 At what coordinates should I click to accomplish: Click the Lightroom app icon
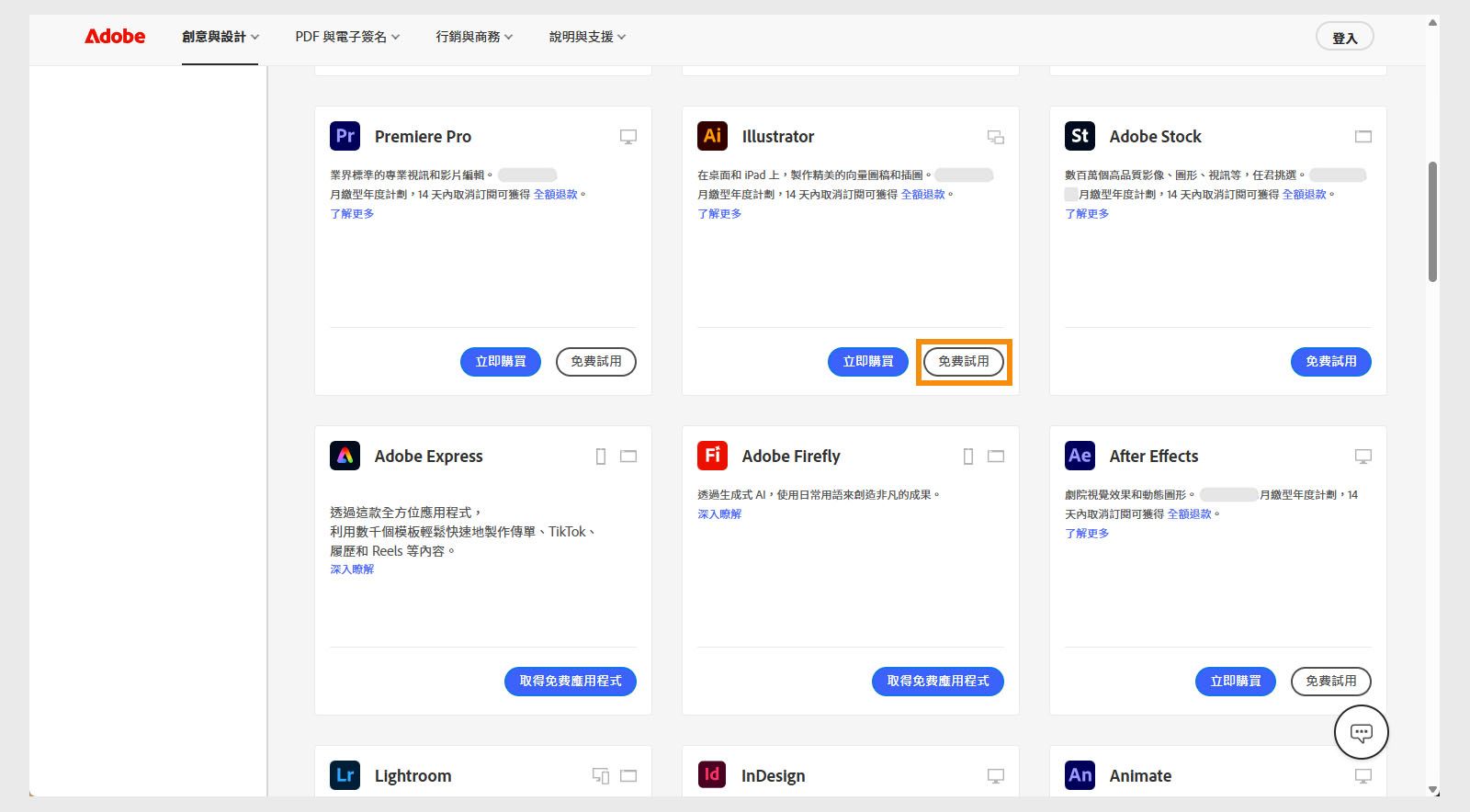[345, 775]
